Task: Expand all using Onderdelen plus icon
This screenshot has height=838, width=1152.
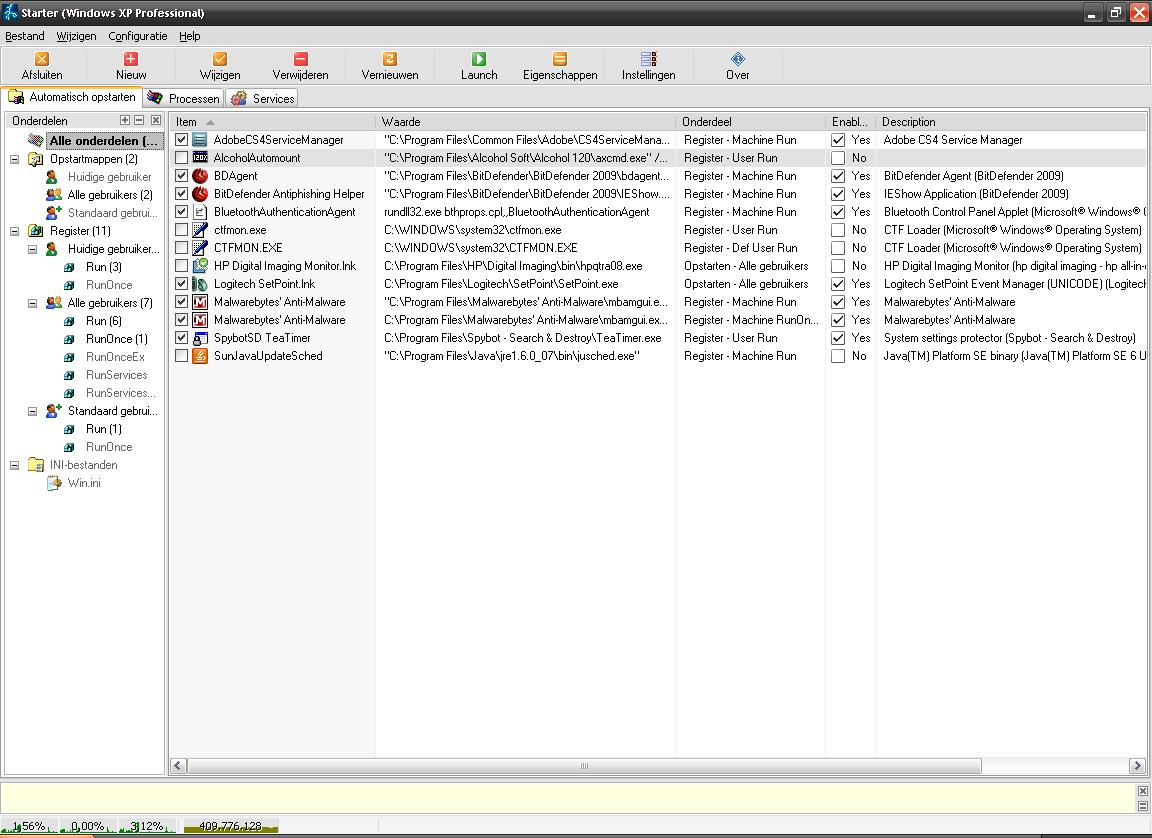Action: [125, 120]
